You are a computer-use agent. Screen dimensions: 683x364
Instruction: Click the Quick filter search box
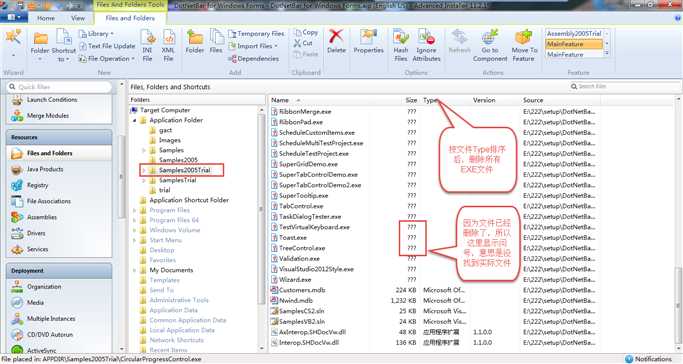[59, 87]
